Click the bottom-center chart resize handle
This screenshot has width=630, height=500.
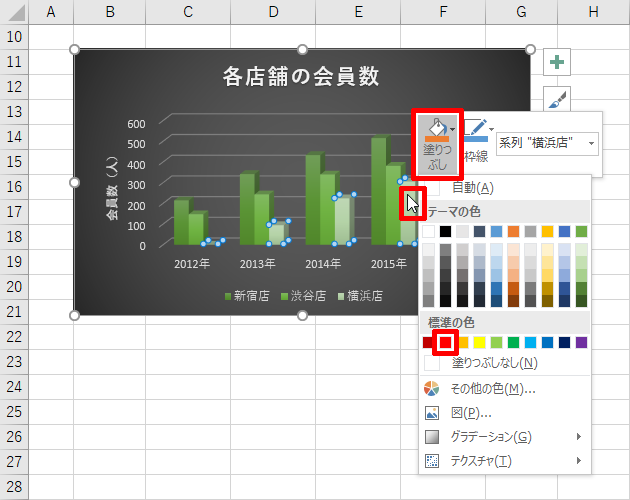click(303, 316)
